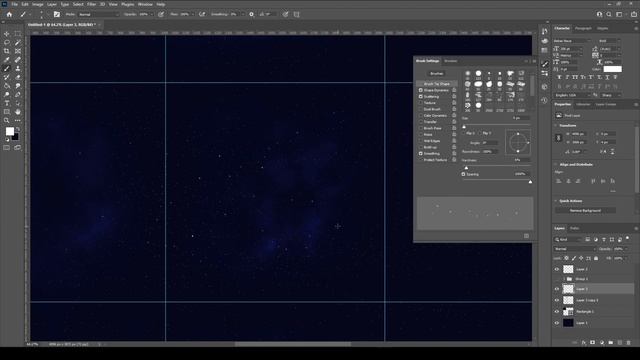Select the Rectangular Marquee tool
Viewport: 640px width, 360px height.
click(x=18, y=34)
